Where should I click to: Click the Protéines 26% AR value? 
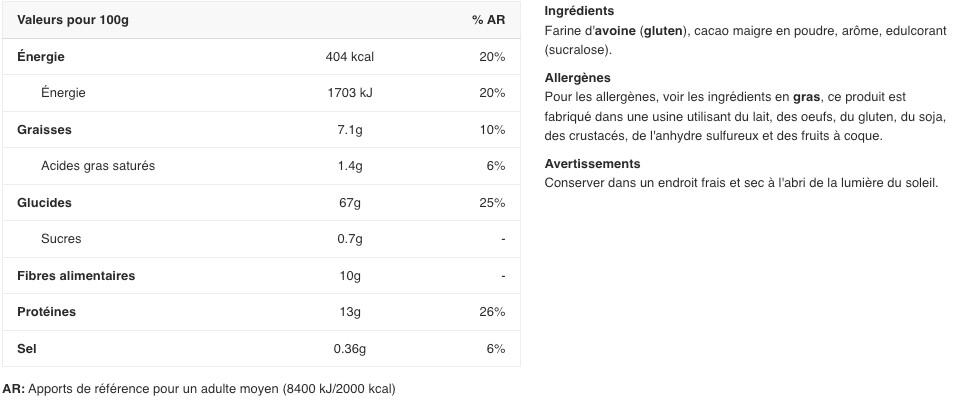click(x=492, y=312)
